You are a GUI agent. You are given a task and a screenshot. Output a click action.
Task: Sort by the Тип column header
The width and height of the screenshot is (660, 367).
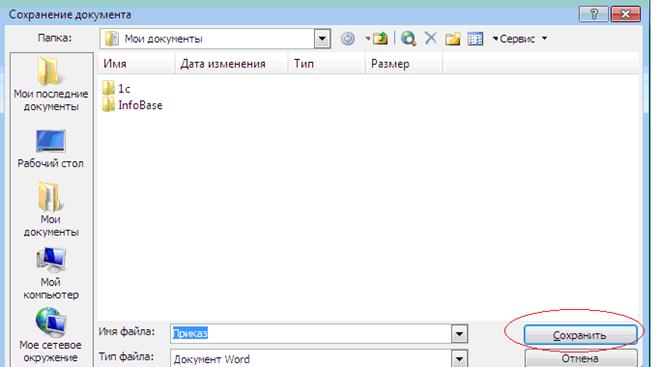(x=326, y=64)
